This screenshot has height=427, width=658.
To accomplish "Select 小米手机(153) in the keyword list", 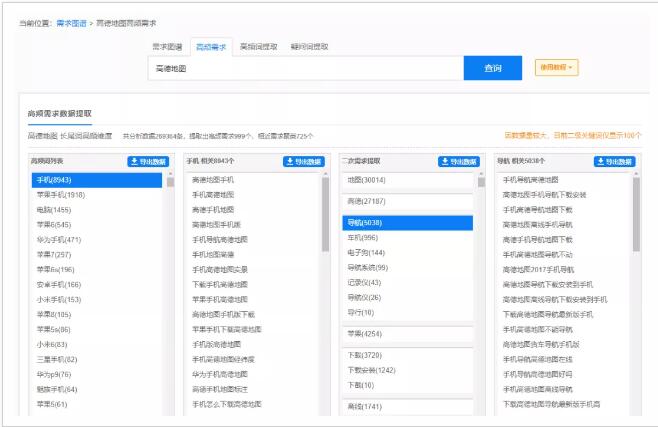I will (x=59, y=300).
